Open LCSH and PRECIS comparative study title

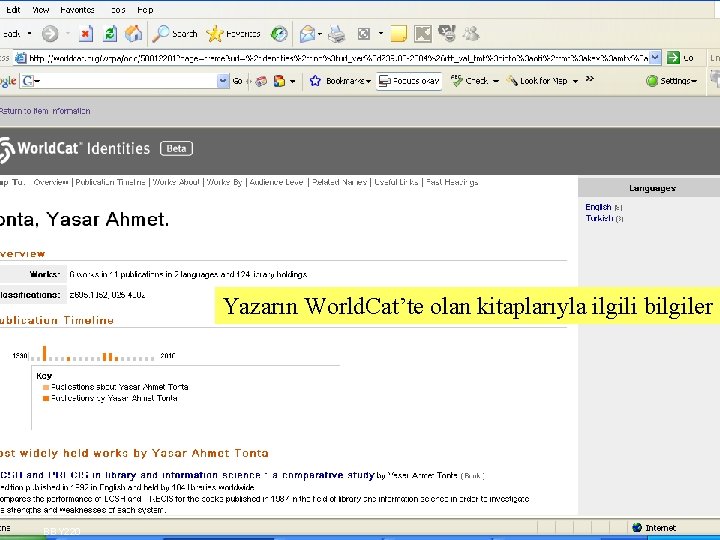pyautogui.click(x=187, y=475)
